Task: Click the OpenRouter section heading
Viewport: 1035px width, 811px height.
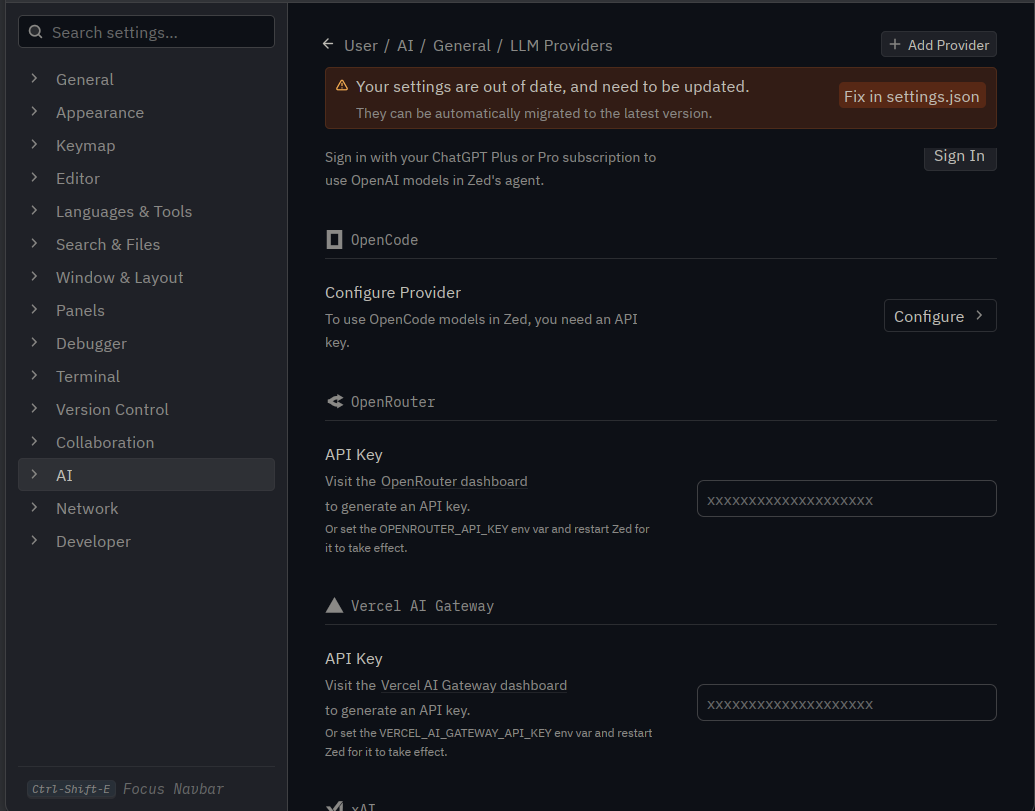Action: (393, 401)
